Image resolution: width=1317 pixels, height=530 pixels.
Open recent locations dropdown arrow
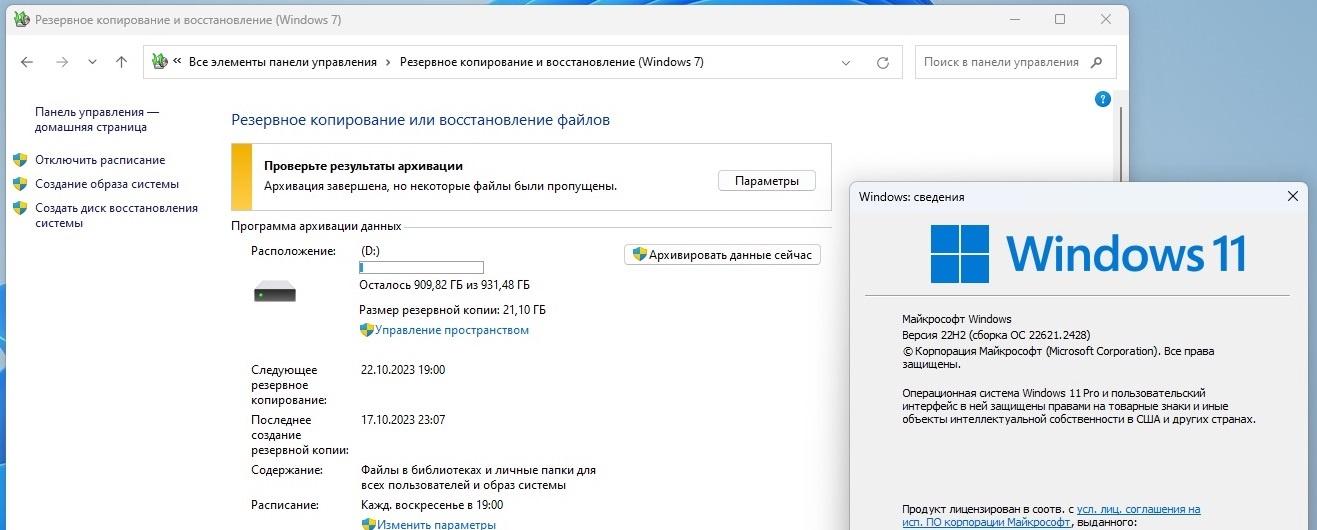point(92,62)
